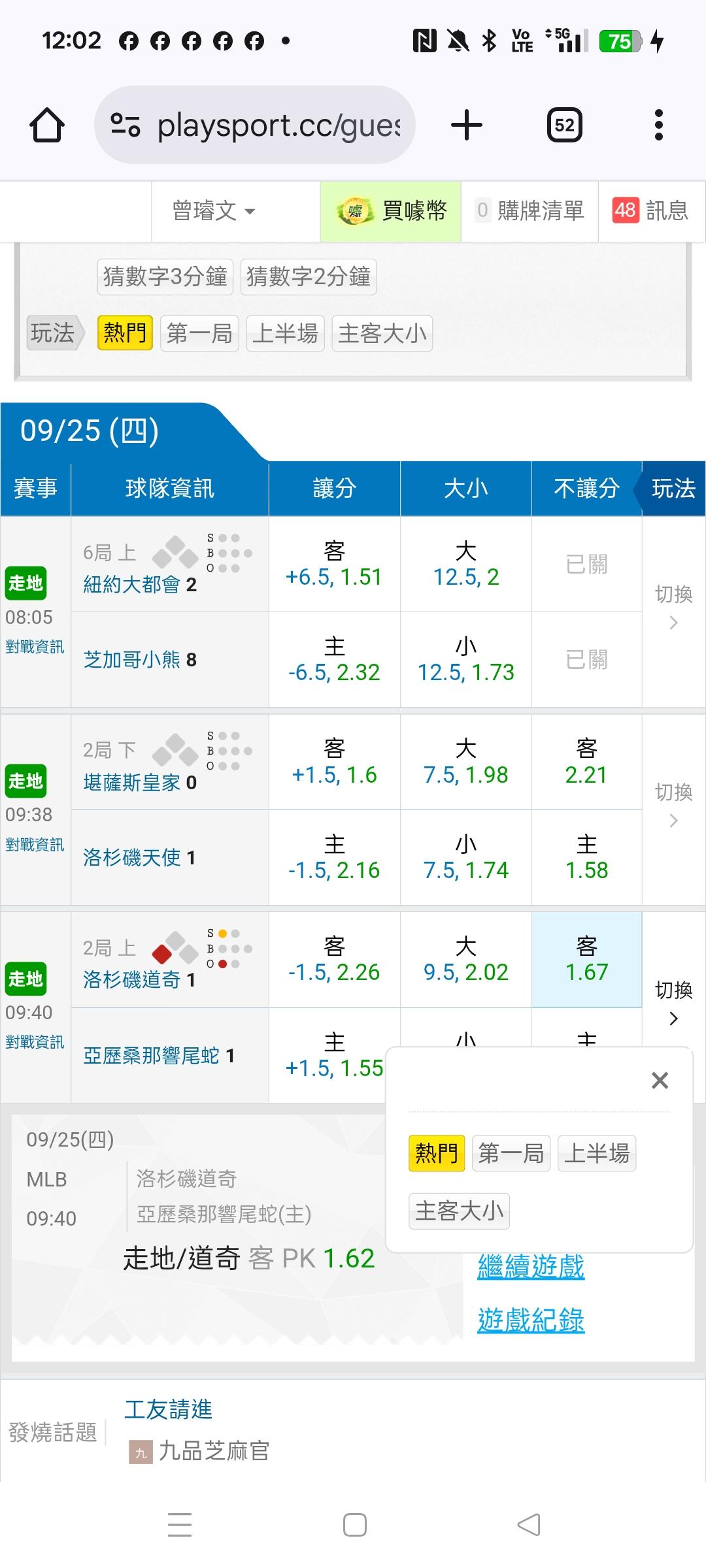Pick 小 7.5, 1.74 under

[466, 858]
